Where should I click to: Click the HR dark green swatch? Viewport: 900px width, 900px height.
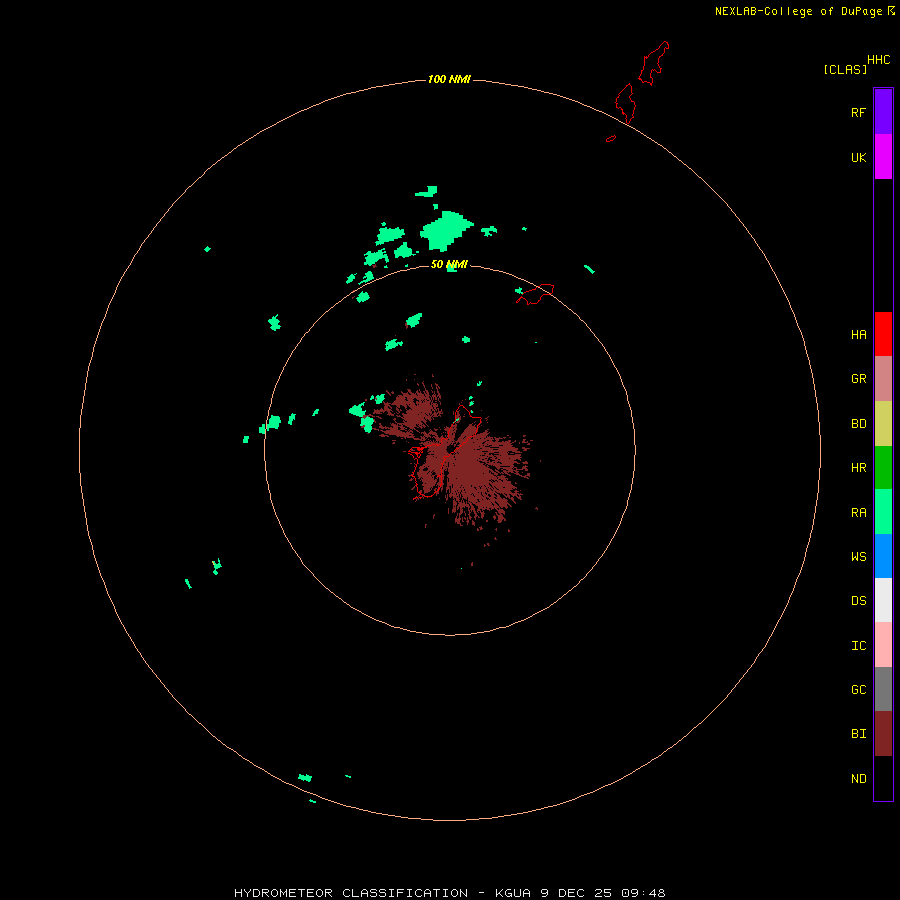(883, 468)
